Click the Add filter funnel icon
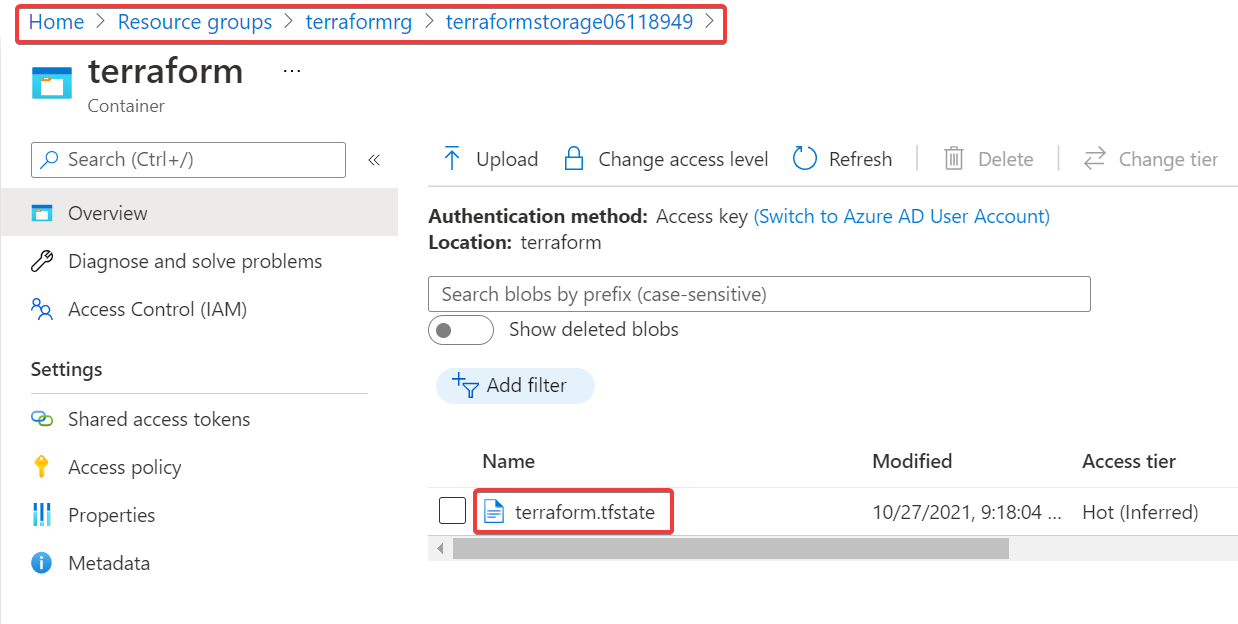1238x624 pixels. [466, 385]
